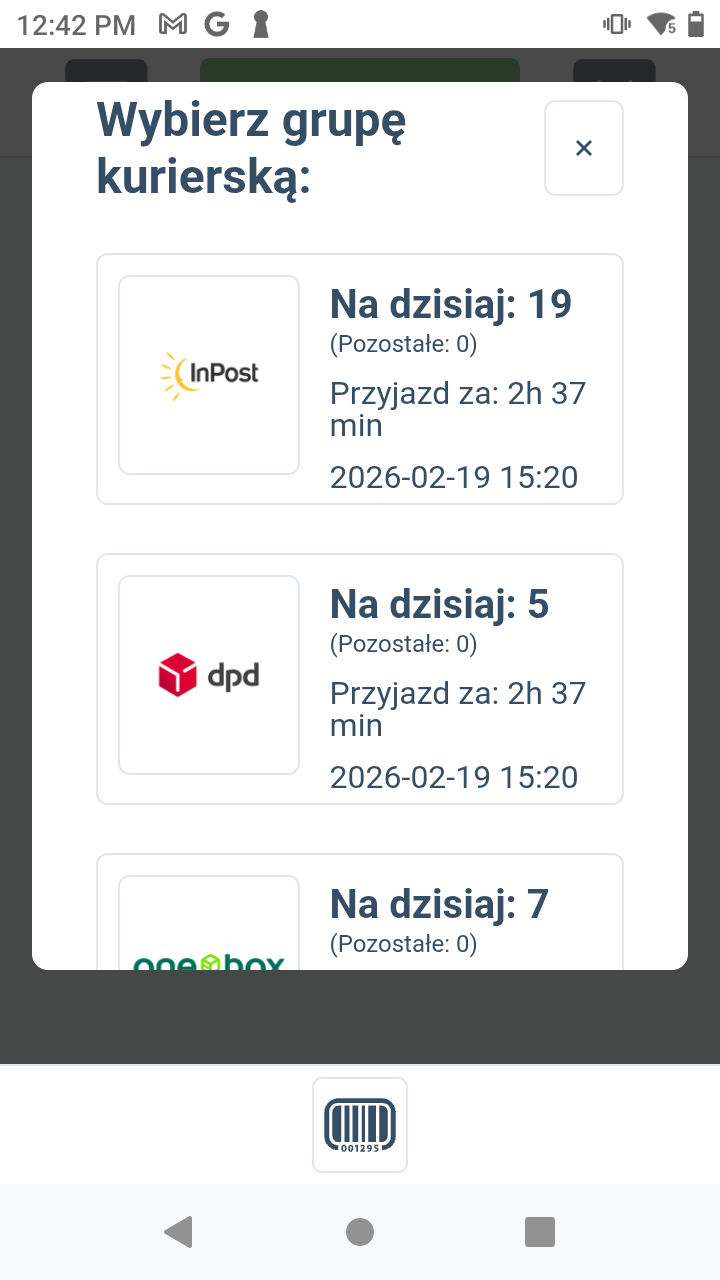
Task: Tap the dimmed green button behind the dialog
Action: click(x=360, y=70)
